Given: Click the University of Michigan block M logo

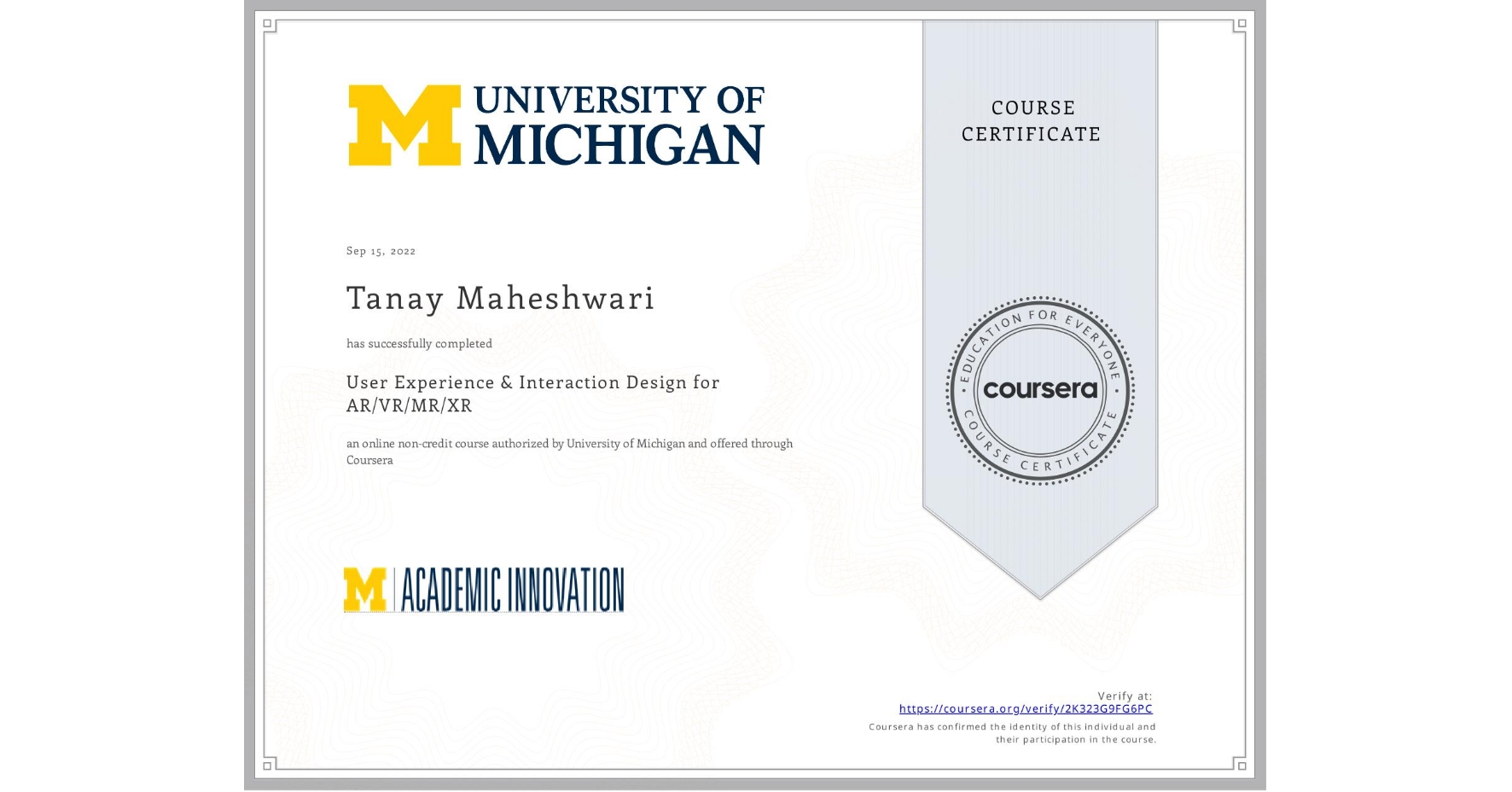Looking at the screenshot, I should pyautogui.click(x=403, y=126).
